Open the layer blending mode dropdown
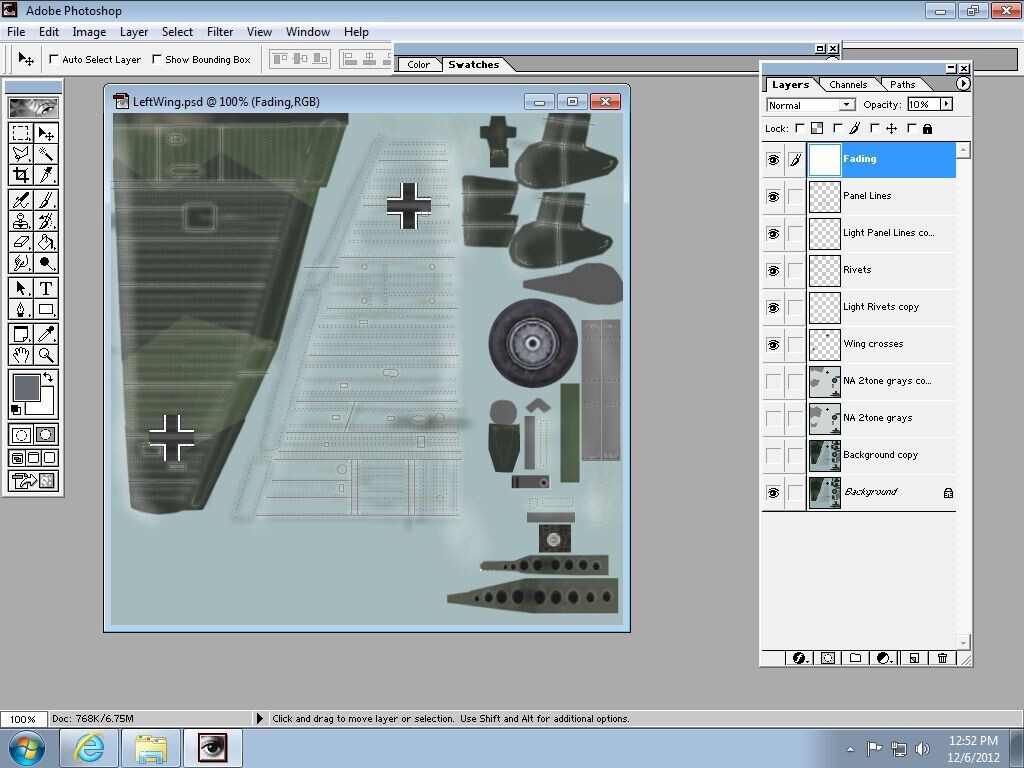This screenshot has height=768, width=1024. pyautogui.click(x=845, y=104)
